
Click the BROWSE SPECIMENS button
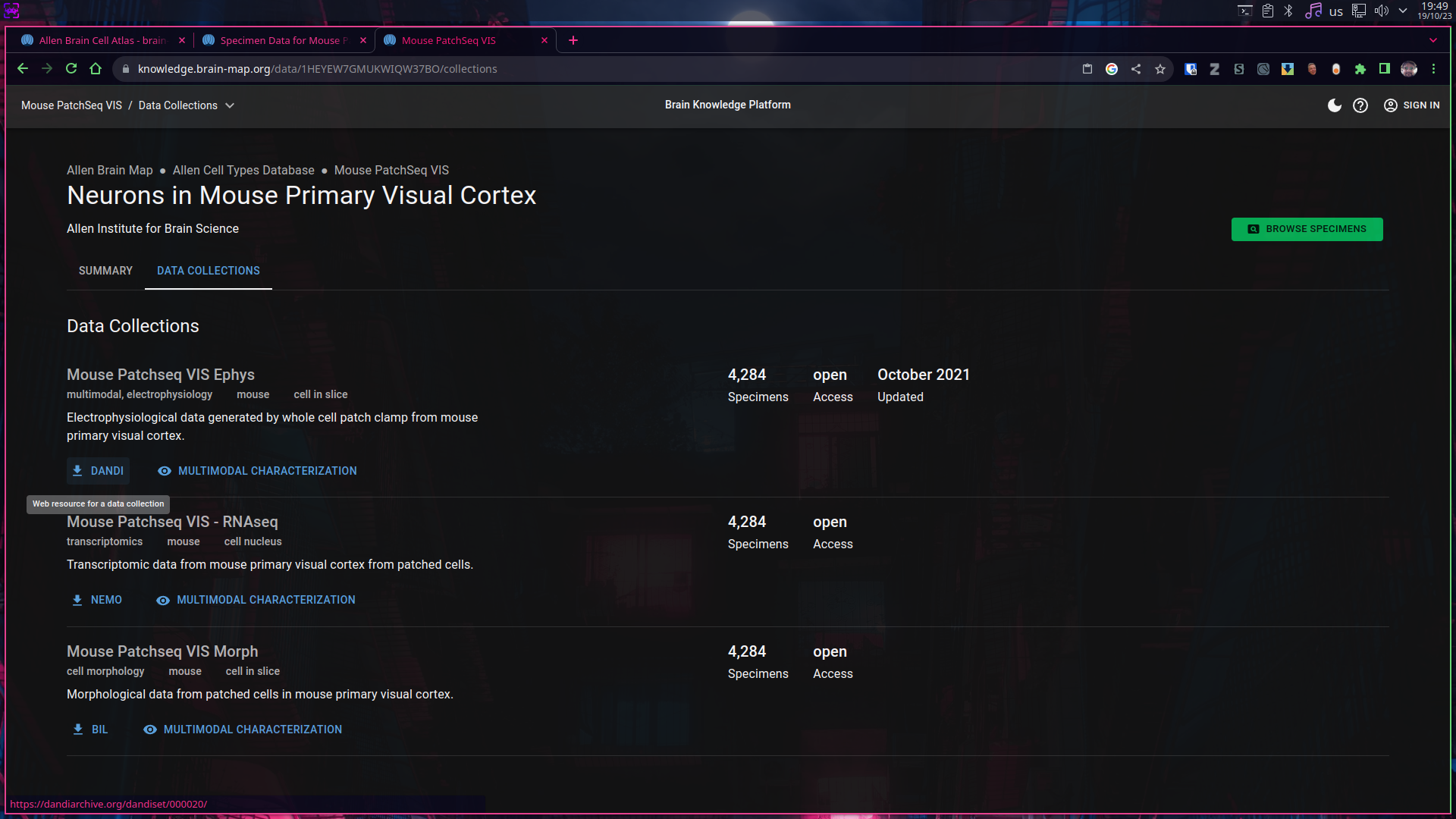[1307, 229]
